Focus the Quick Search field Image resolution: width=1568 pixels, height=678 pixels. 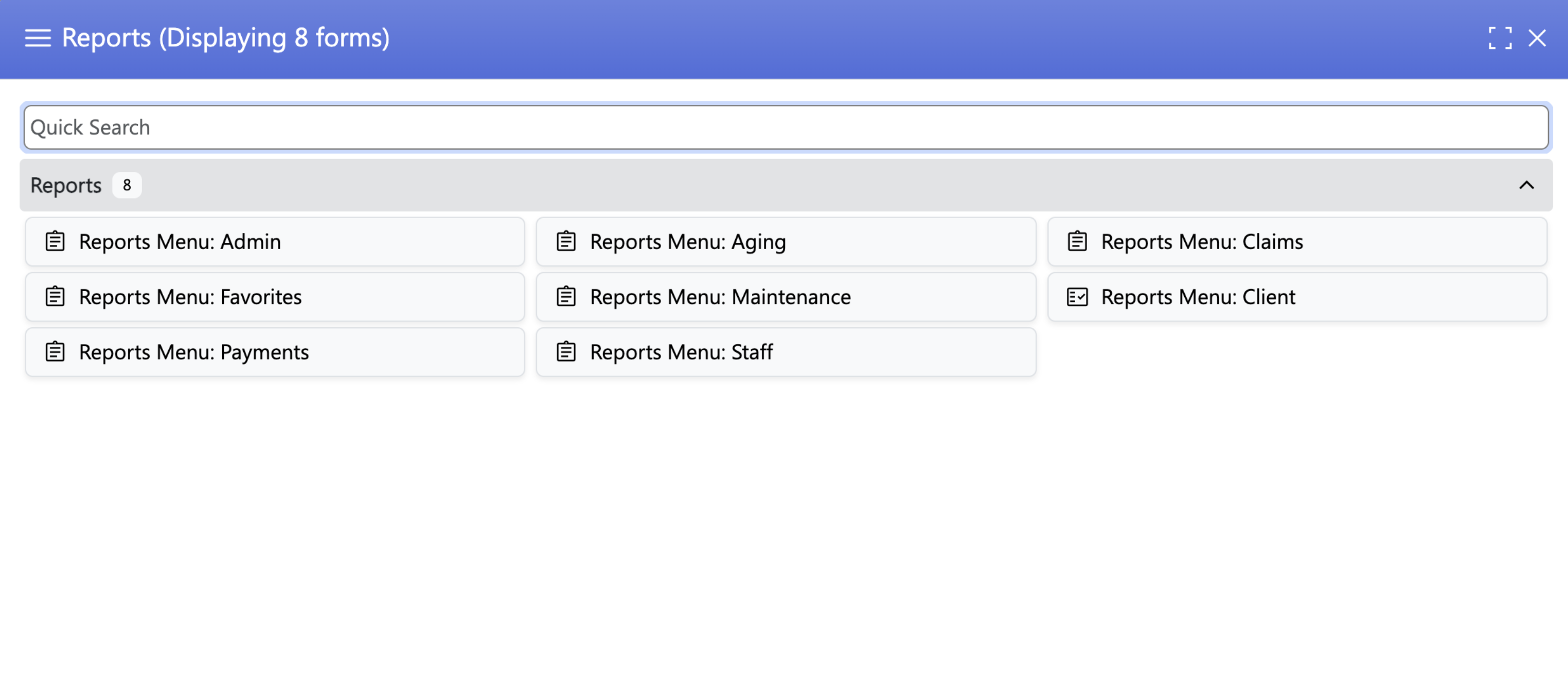[x=786, y=127]
